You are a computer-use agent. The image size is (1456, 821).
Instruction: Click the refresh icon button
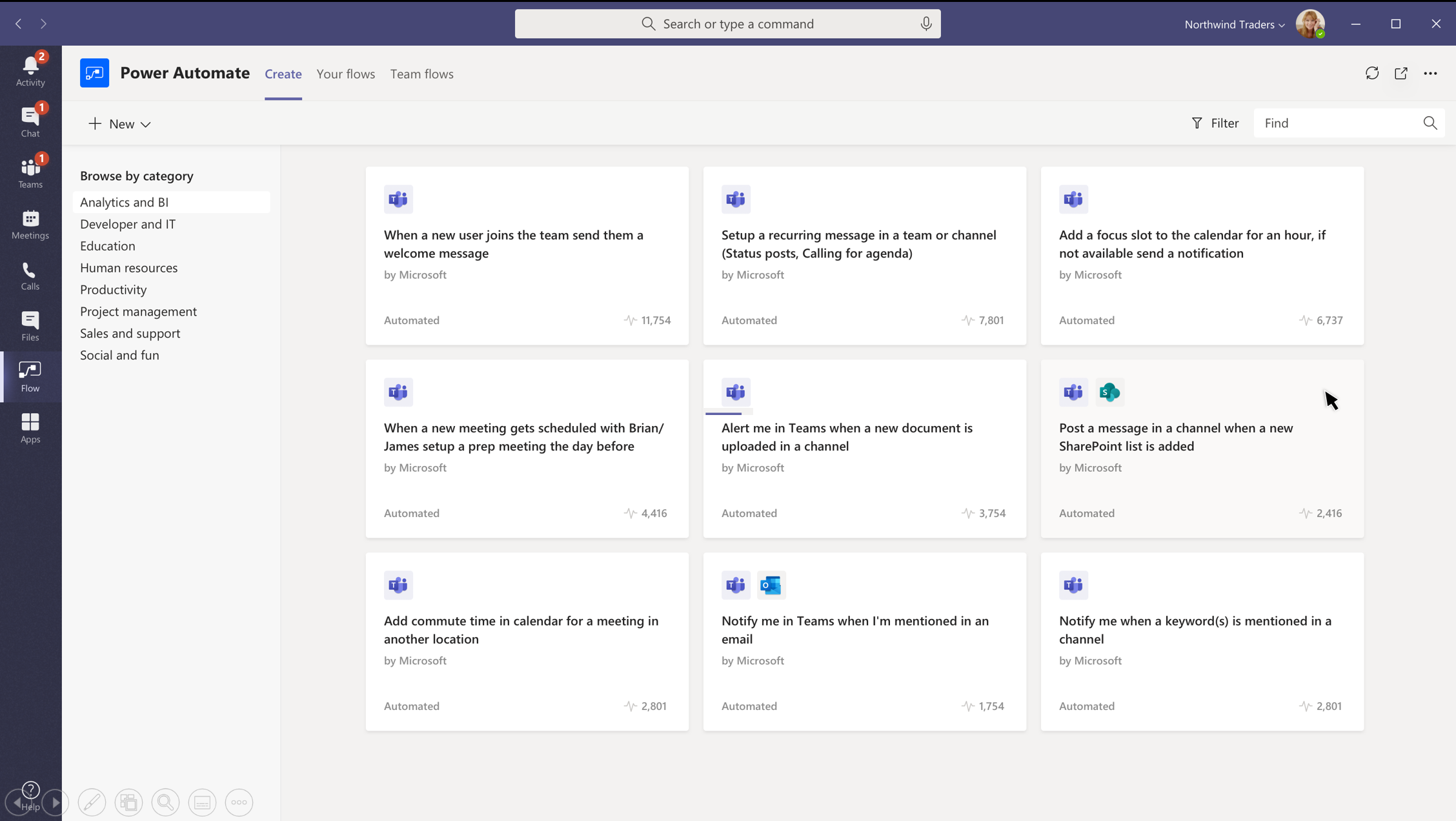[1371, 73]
